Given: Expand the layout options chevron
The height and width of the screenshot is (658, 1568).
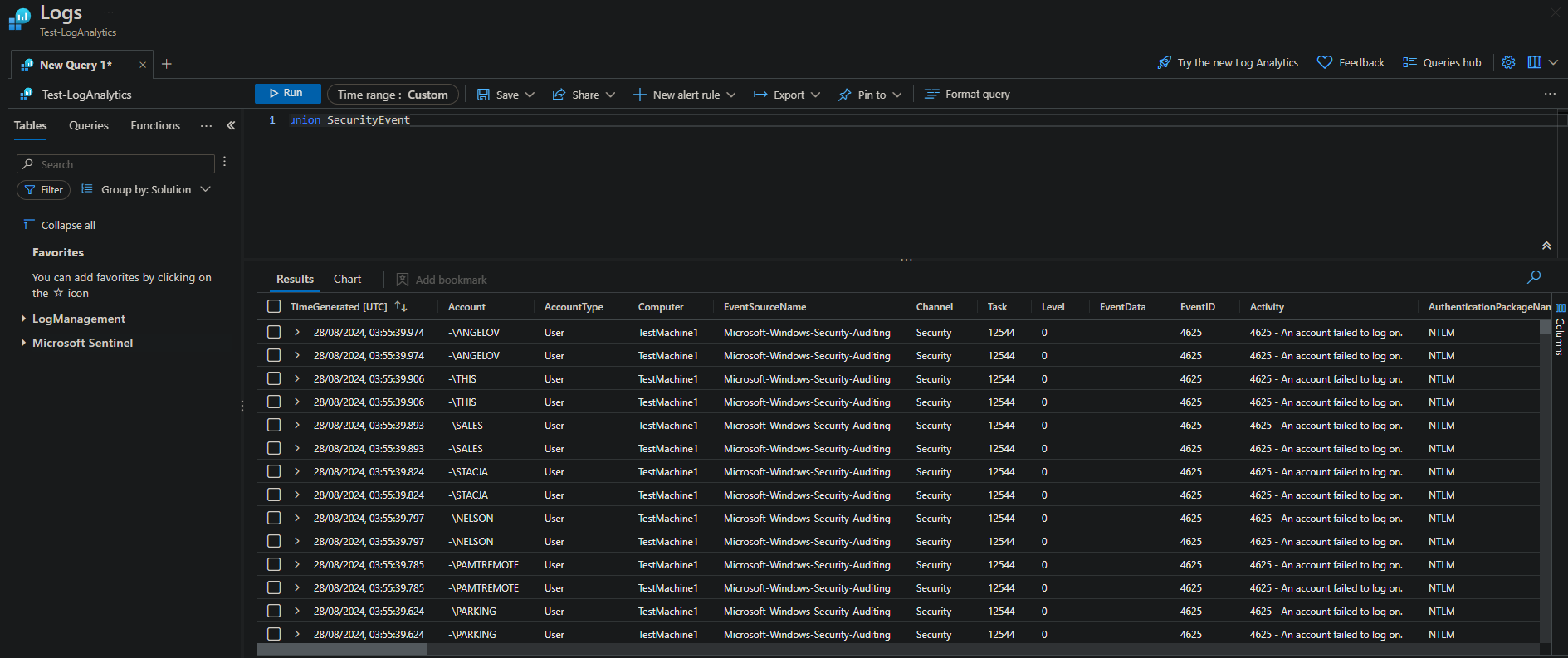Looking at the screenshot, I should 1553,62.
